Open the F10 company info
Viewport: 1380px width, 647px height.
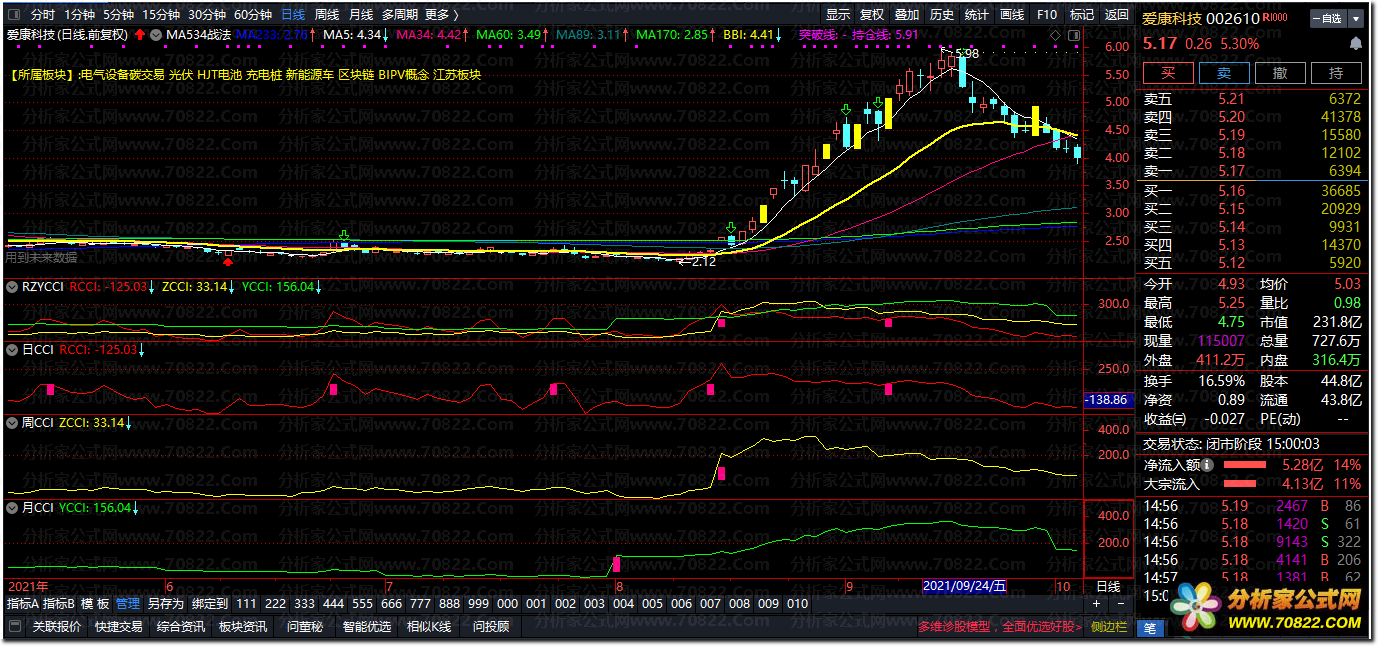click(1047, 15)
